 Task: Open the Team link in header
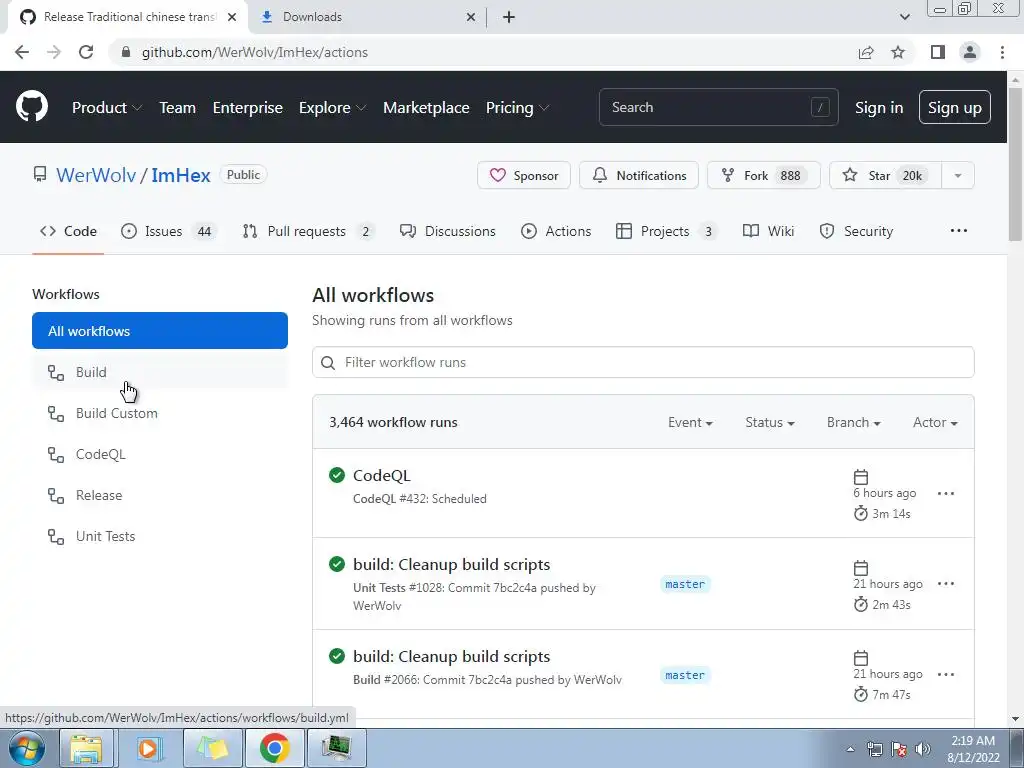click(x=177, y=108)
